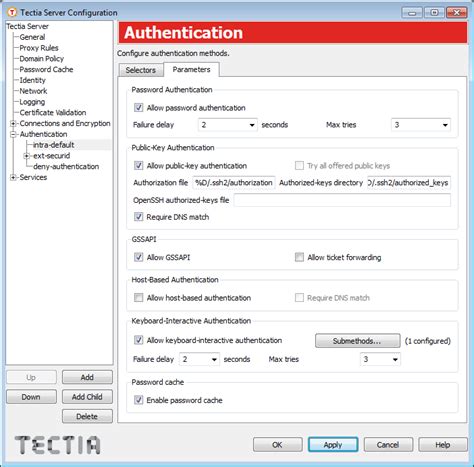474x467 pixels.
Task: Select deny-authentication tree item
Action: [66, 167]
